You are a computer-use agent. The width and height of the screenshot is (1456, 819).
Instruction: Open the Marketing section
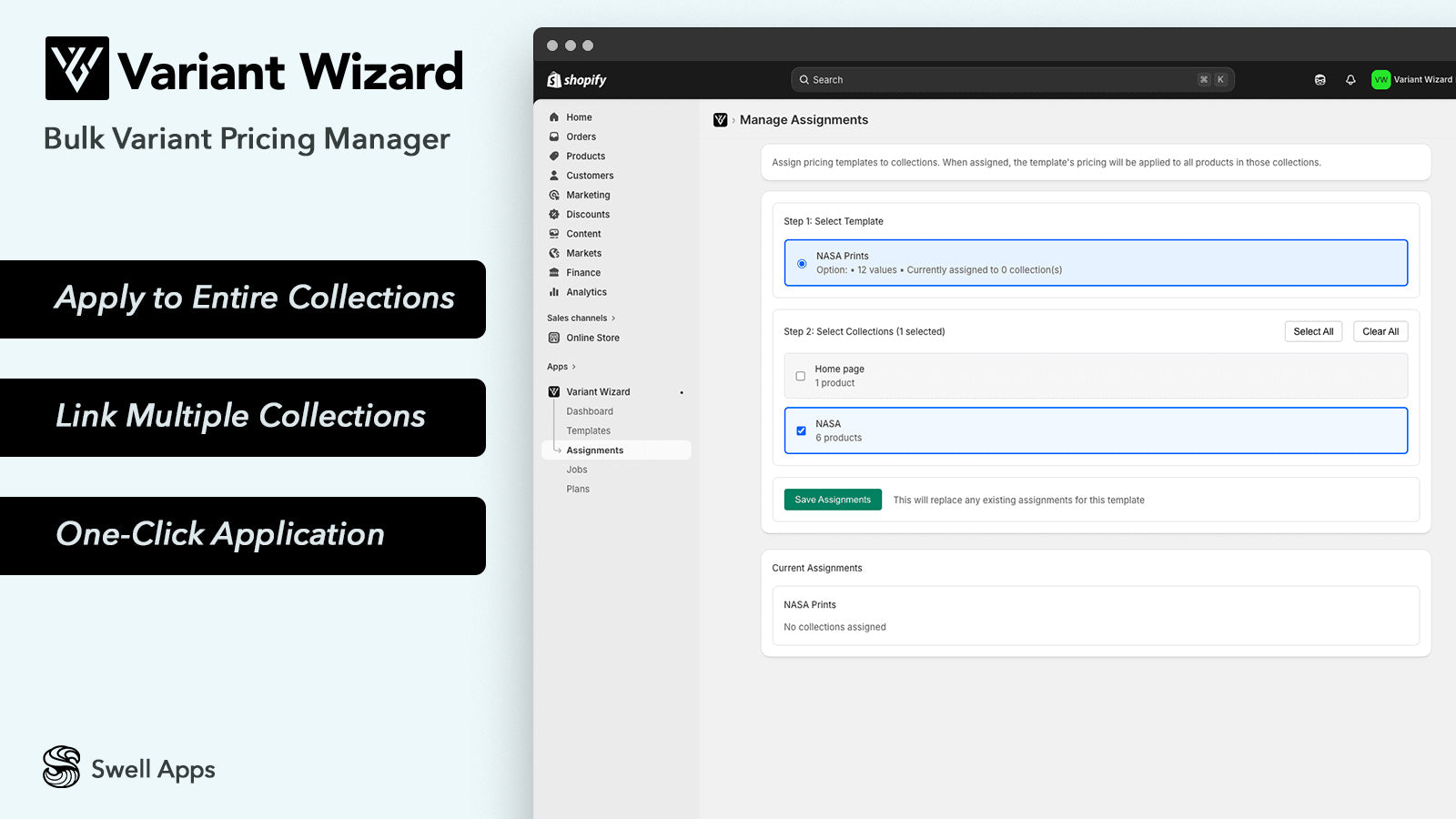(x=555, y=195)
